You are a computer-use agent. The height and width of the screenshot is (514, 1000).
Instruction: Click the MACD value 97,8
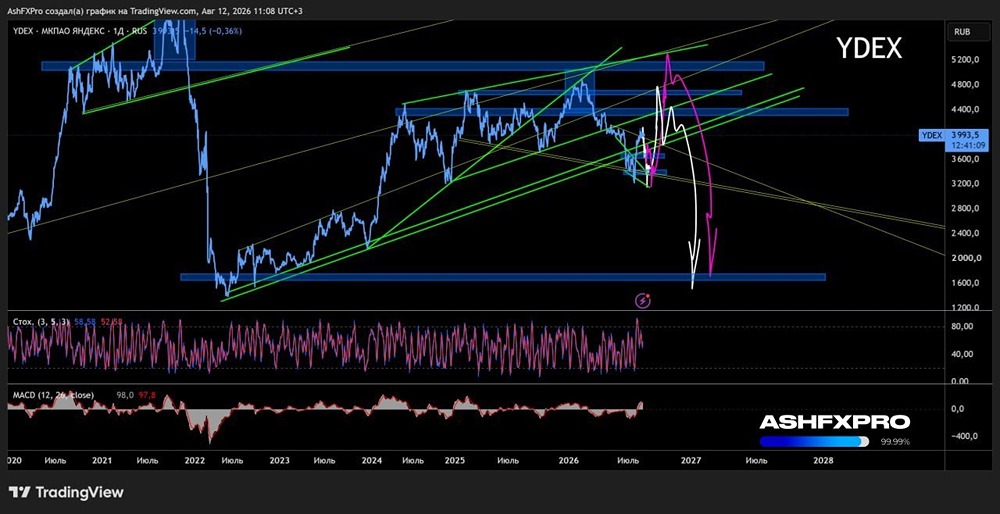pos(147,395)
